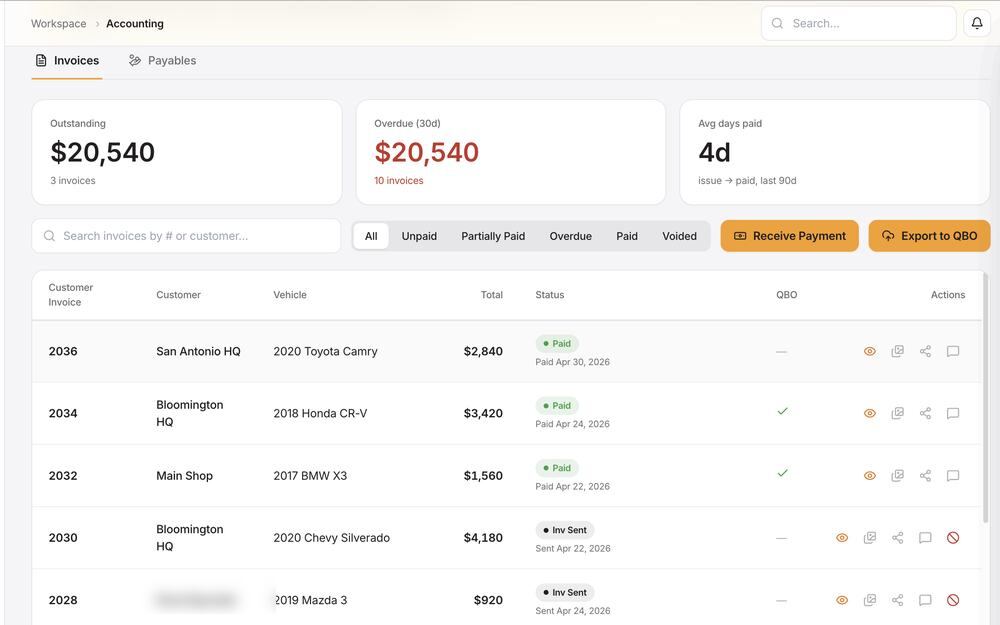This screenshot has width=1000, height=625.
Task: Click invoice number 2036
Action: [63, 351]
